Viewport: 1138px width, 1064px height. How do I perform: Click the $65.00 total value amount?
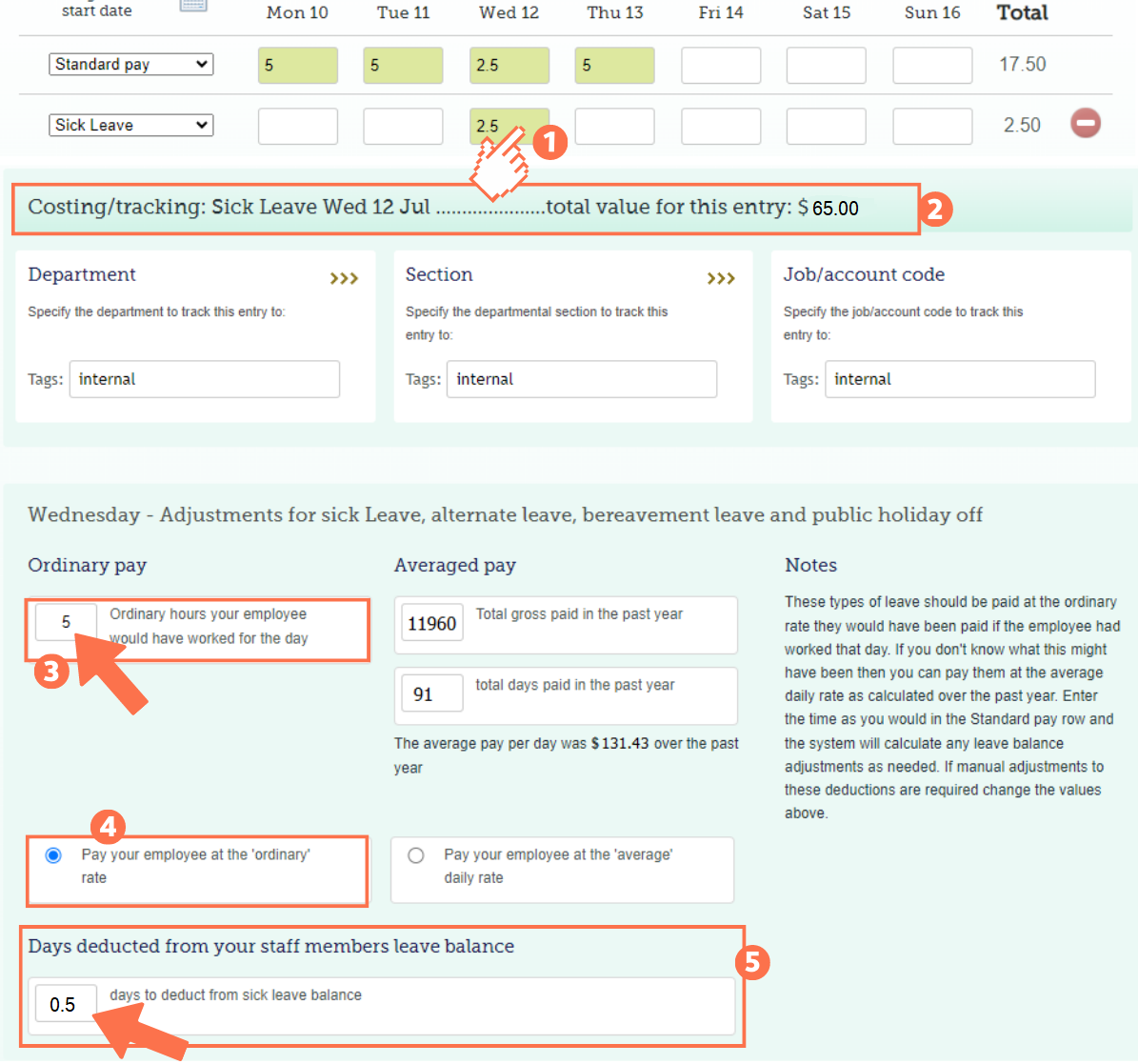pos(835,209)
